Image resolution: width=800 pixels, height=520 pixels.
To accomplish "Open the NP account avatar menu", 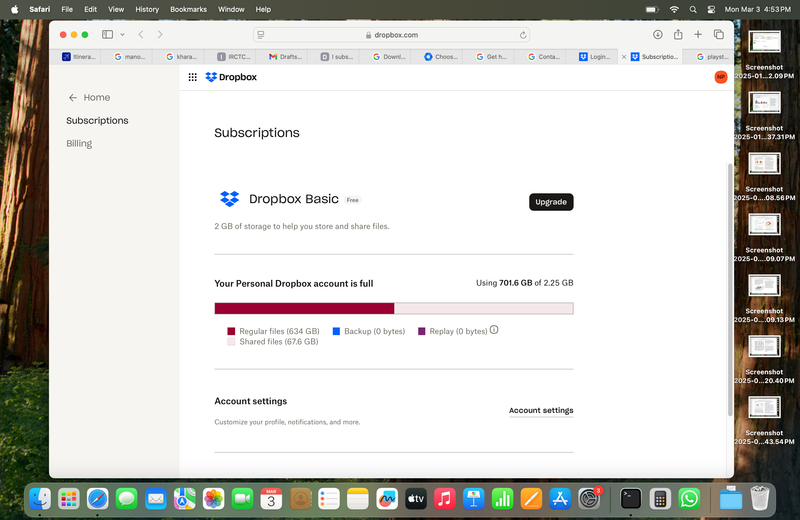I will [720, 77].
